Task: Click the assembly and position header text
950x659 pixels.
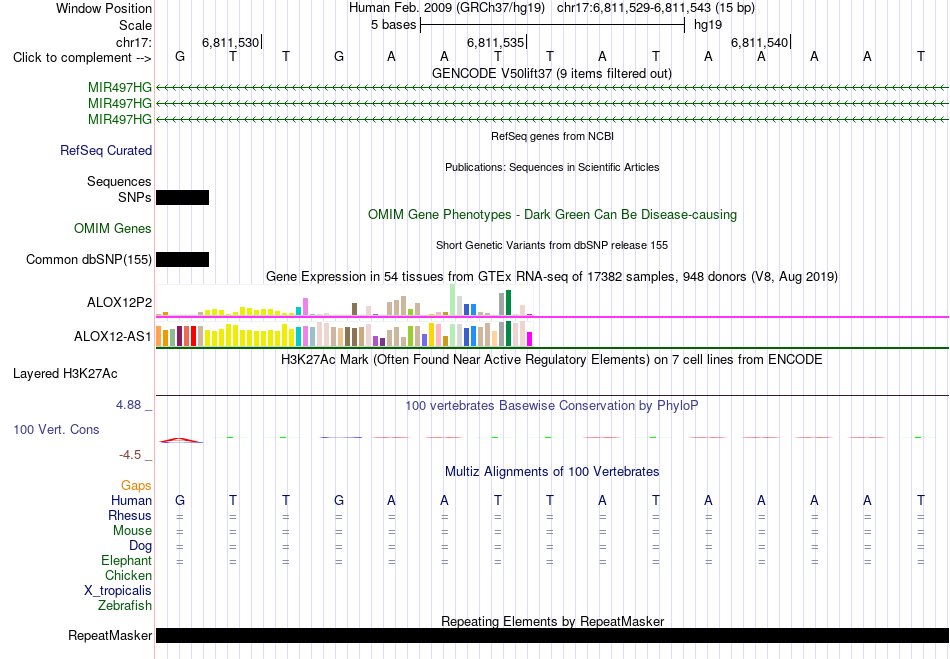Action: point(552,8)
